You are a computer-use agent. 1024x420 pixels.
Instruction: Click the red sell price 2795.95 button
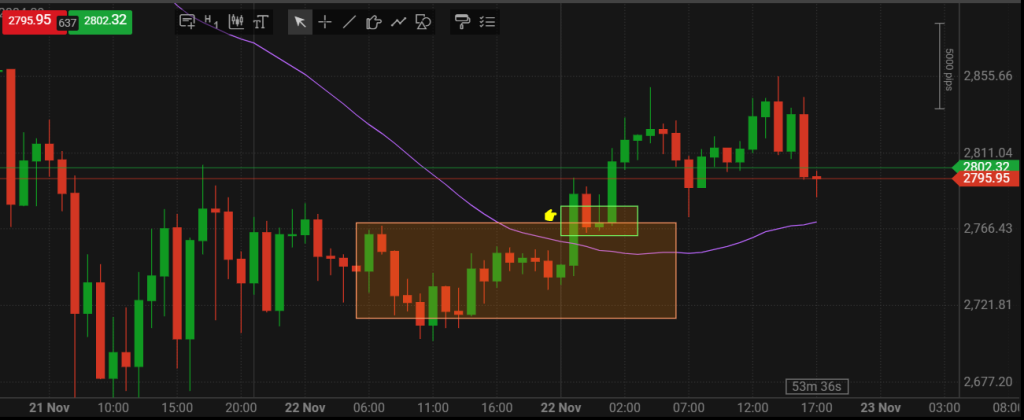tap(26, 19)
